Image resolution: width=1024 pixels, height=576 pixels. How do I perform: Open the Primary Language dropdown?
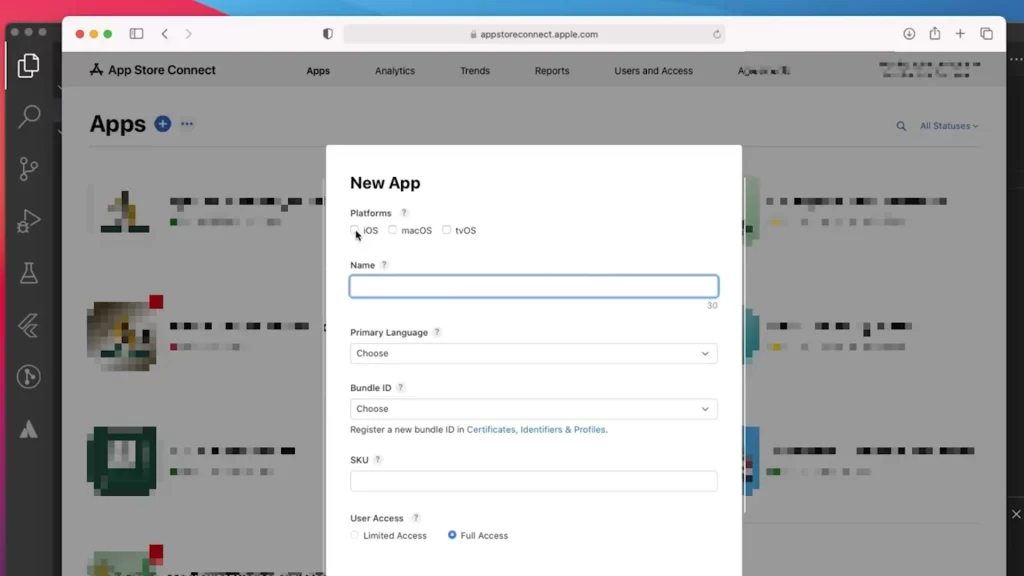coord(533,353)
